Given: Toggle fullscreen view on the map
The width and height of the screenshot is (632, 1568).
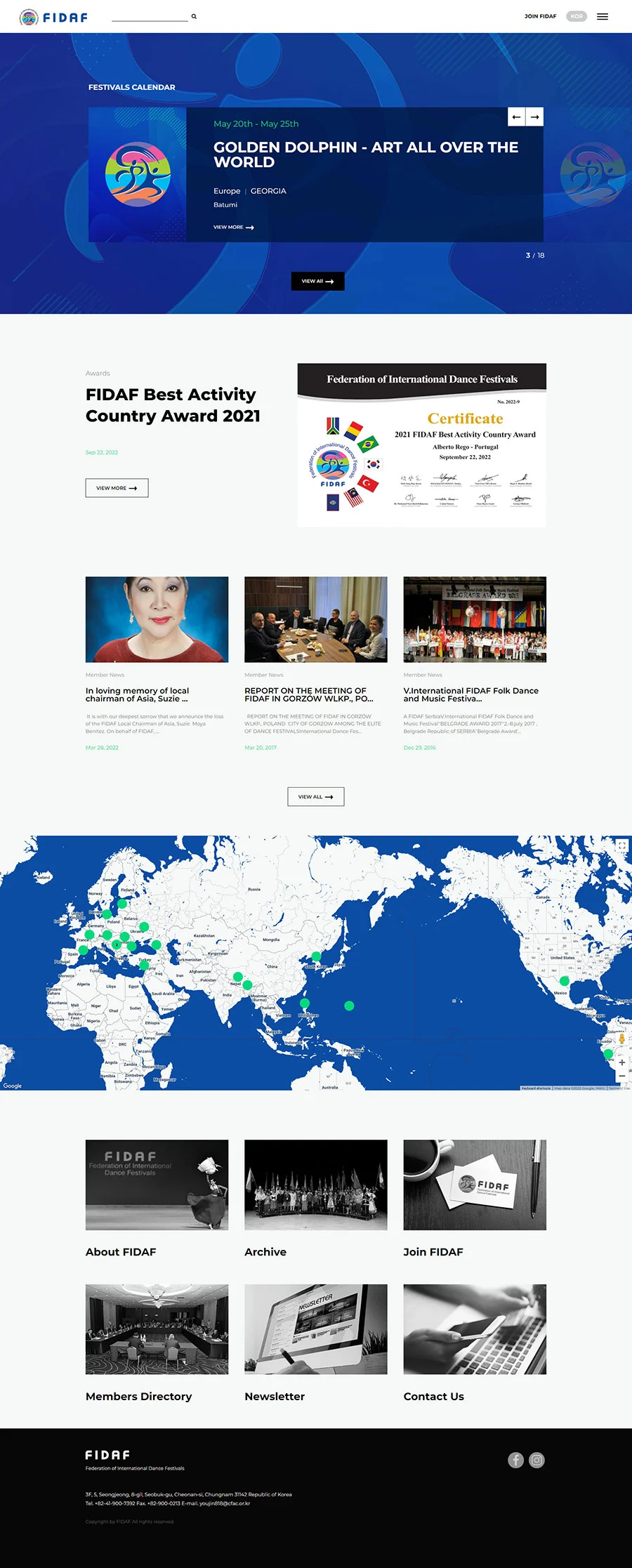Looking at the screenshot, I should 621,846.
